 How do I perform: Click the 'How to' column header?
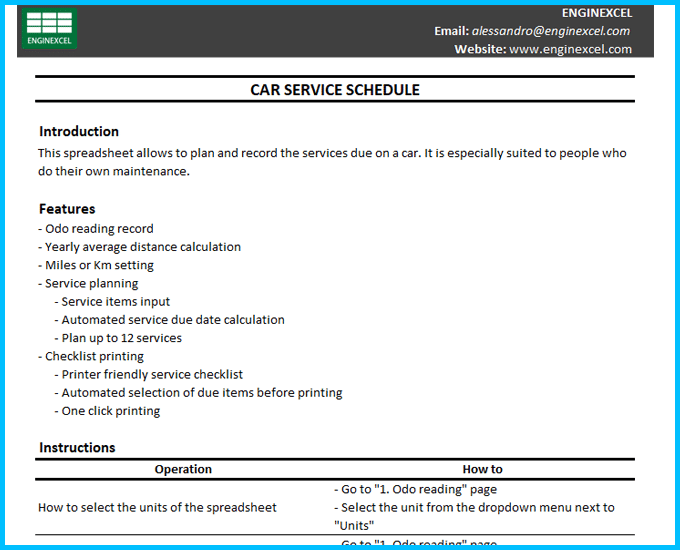pos(483,469)
